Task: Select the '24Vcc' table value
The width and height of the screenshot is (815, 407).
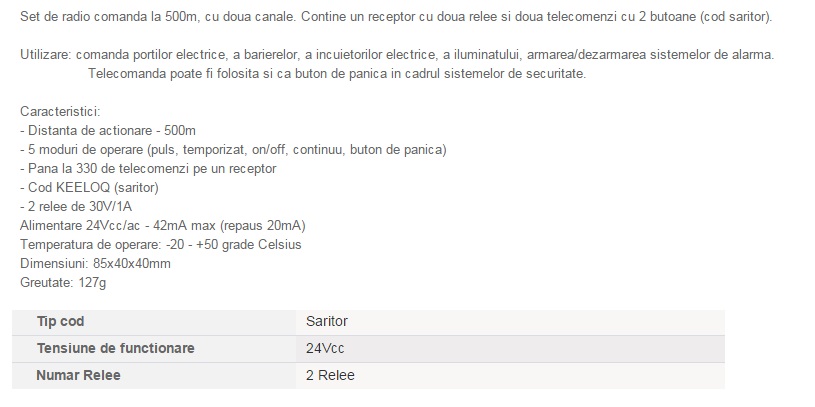Action: click(x=326, y=348)
